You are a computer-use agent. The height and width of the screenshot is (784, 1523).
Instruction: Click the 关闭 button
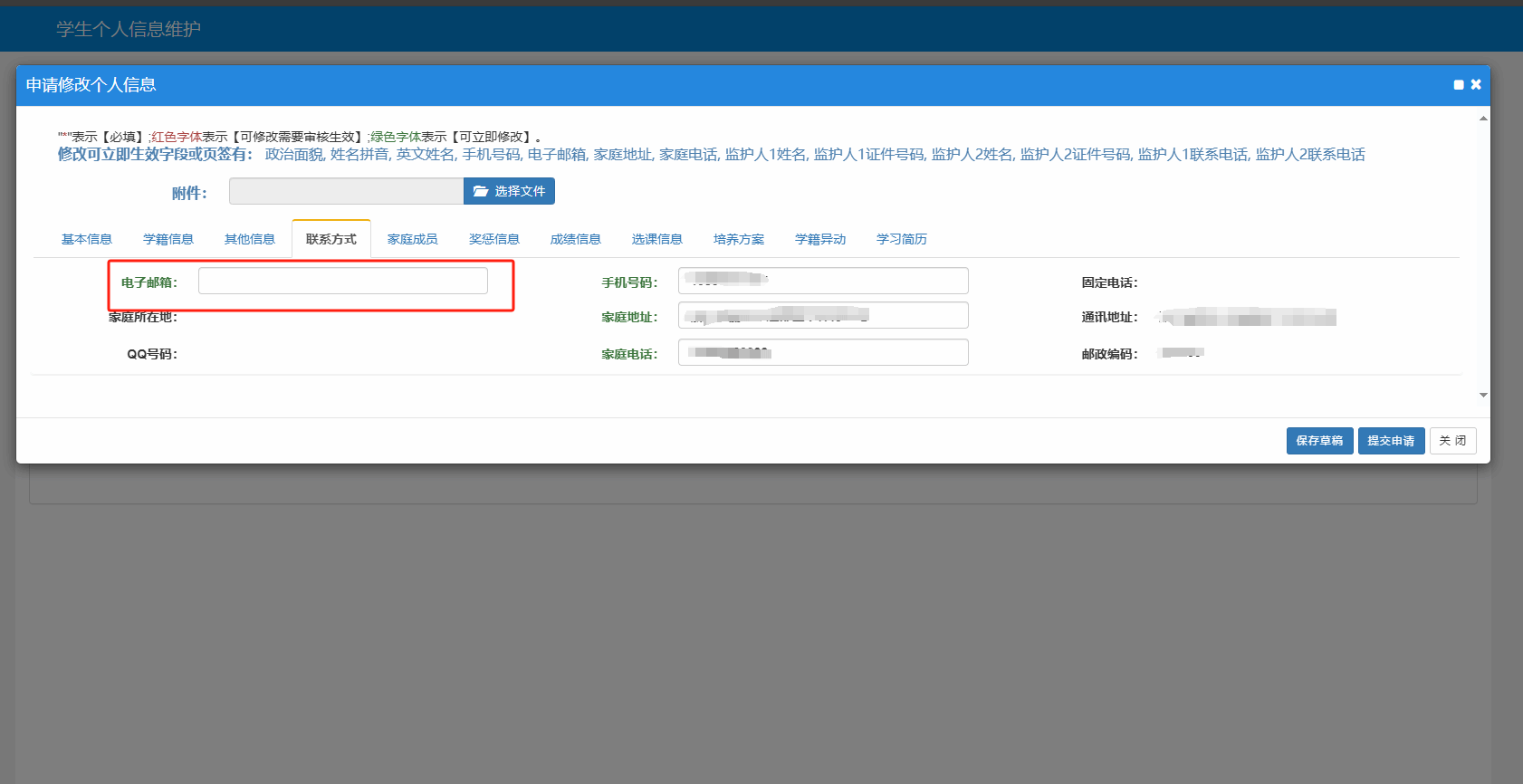coord(1452,441)
